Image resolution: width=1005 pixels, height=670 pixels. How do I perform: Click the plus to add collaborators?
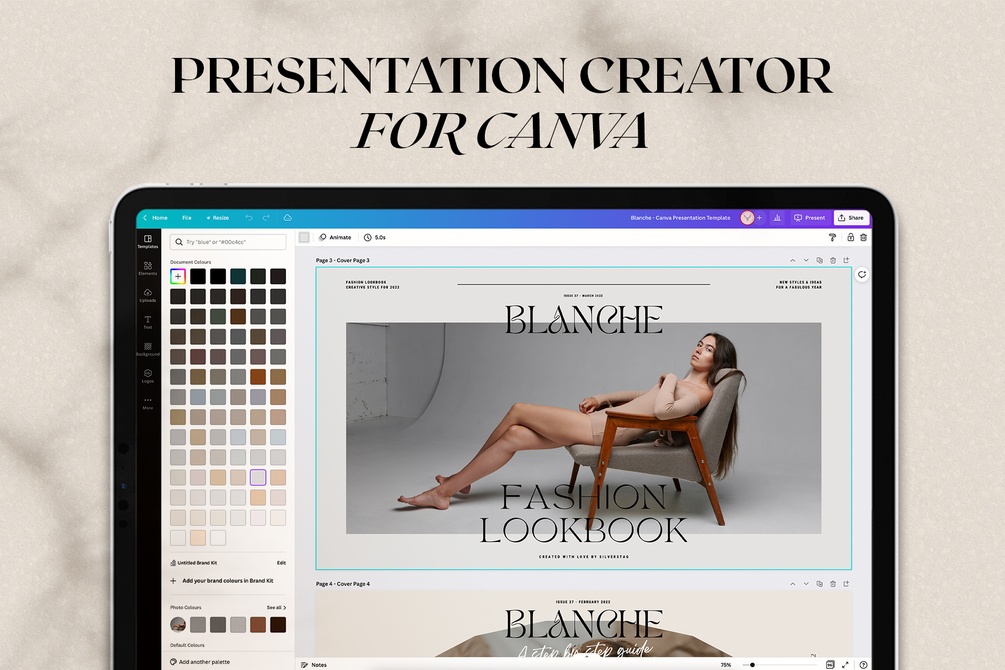[760, 218]
